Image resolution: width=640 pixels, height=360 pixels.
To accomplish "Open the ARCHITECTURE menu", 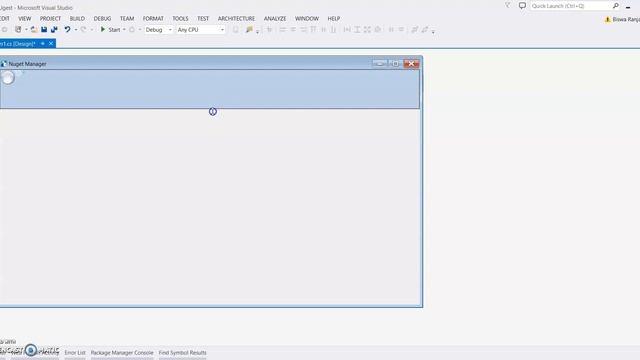I will 236,18.
